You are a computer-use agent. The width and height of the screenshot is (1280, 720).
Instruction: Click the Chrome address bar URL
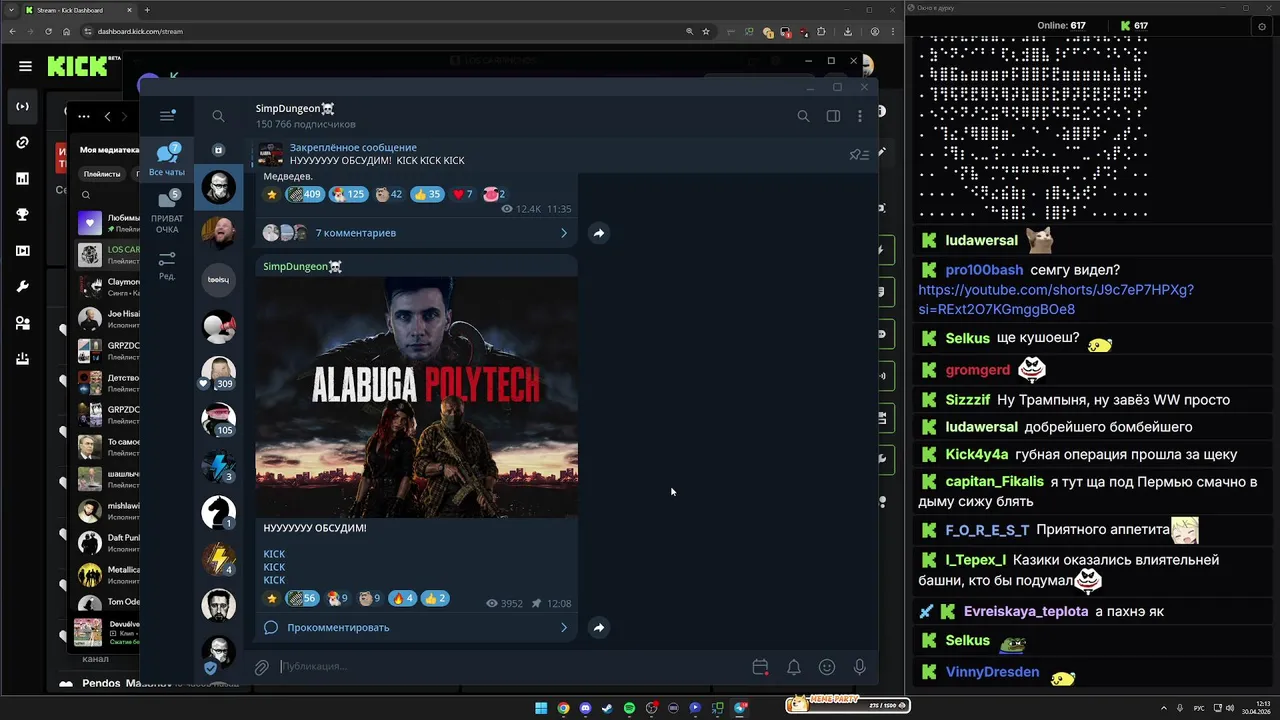[141, 31]
